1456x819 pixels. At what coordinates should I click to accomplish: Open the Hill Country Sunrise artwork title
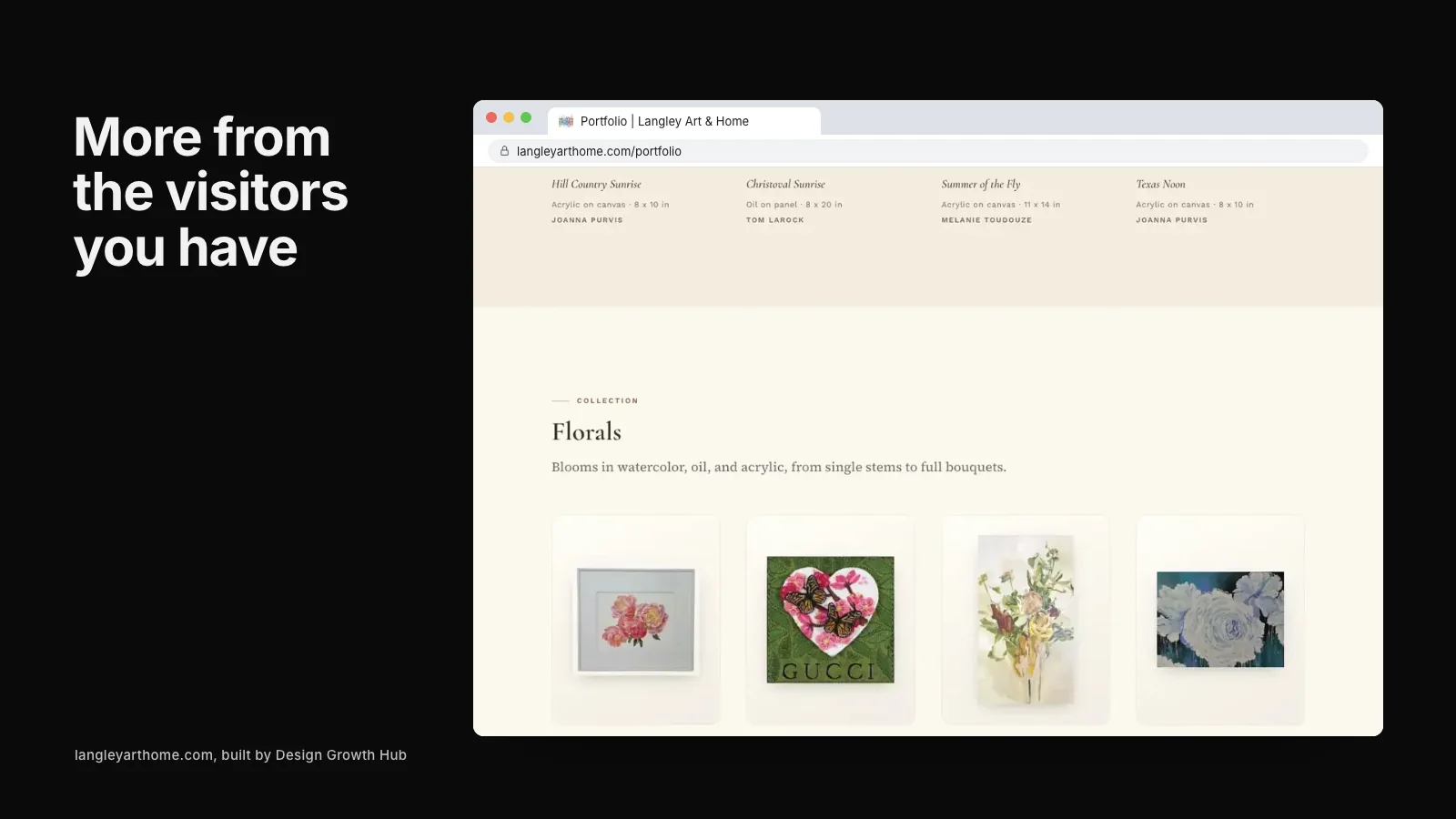point(596,184)
